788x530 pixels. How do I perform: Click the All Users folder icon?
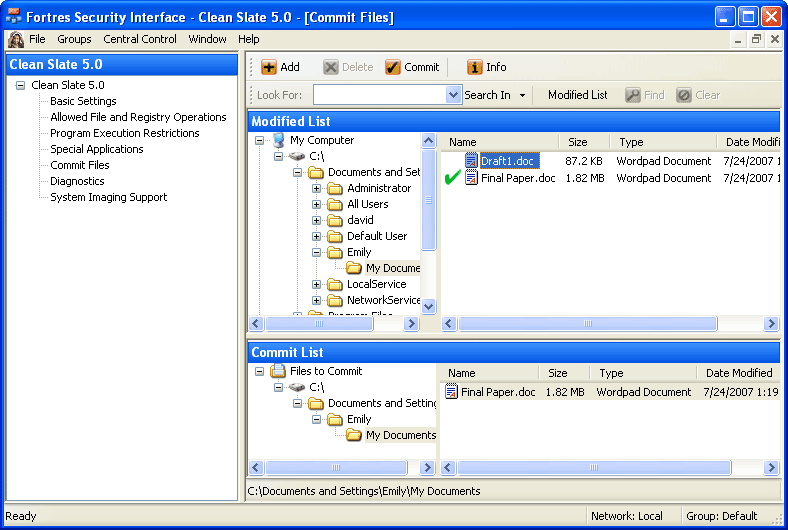[x=335, y=204]
